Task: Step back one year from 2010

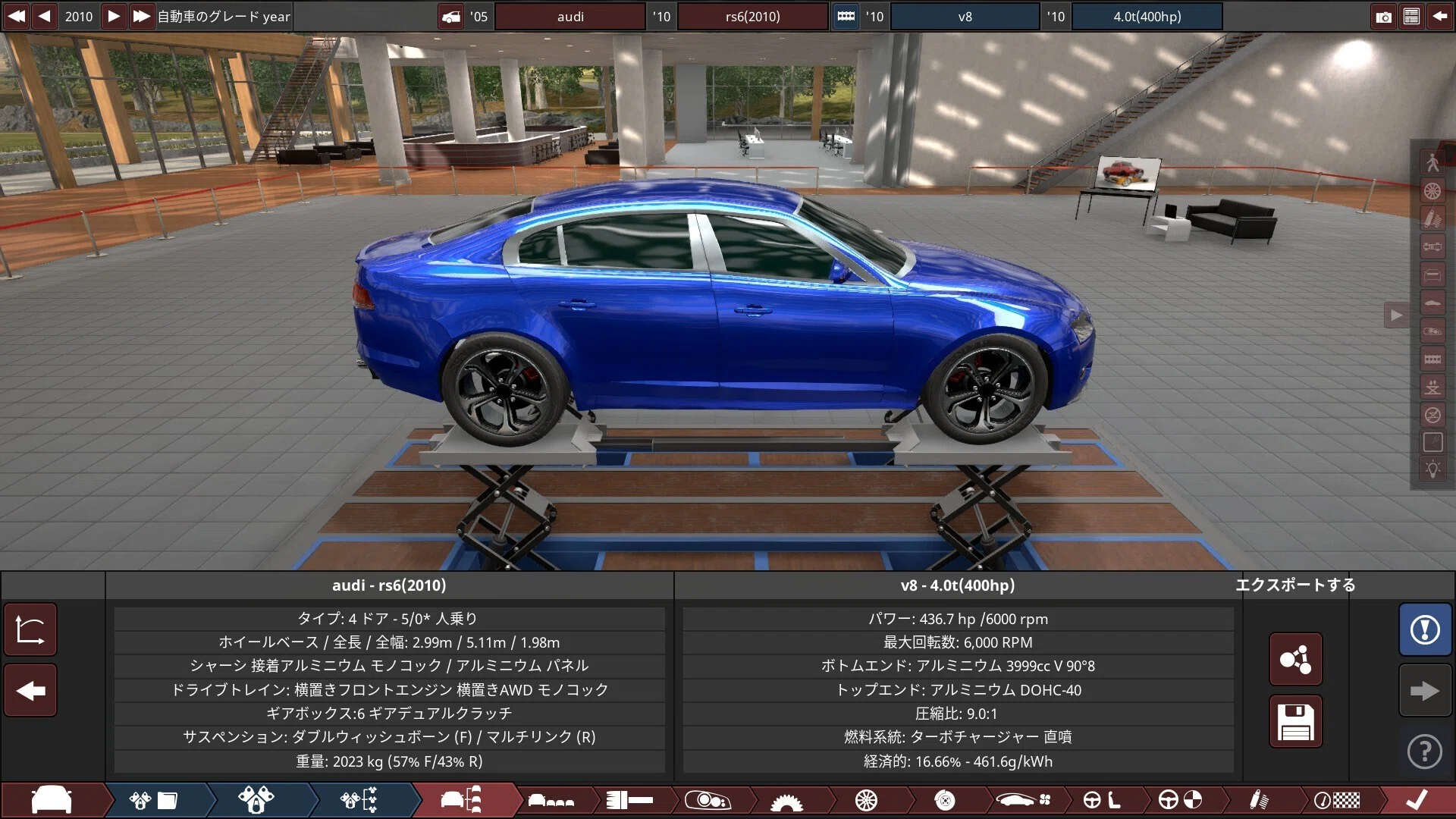Action: click(x=45, y=16)
